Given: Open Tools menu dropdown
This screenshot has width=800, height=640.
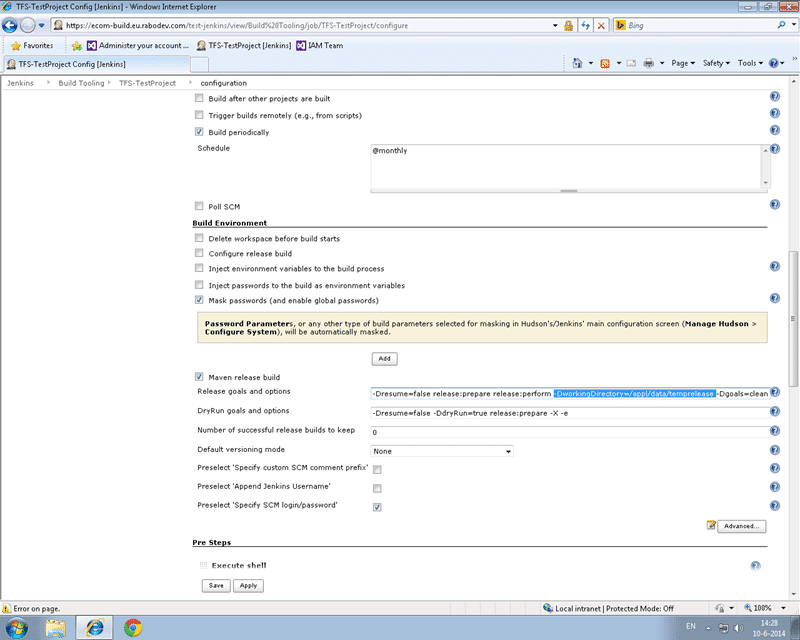Looking at the screenshot, I should click(750, 63).
